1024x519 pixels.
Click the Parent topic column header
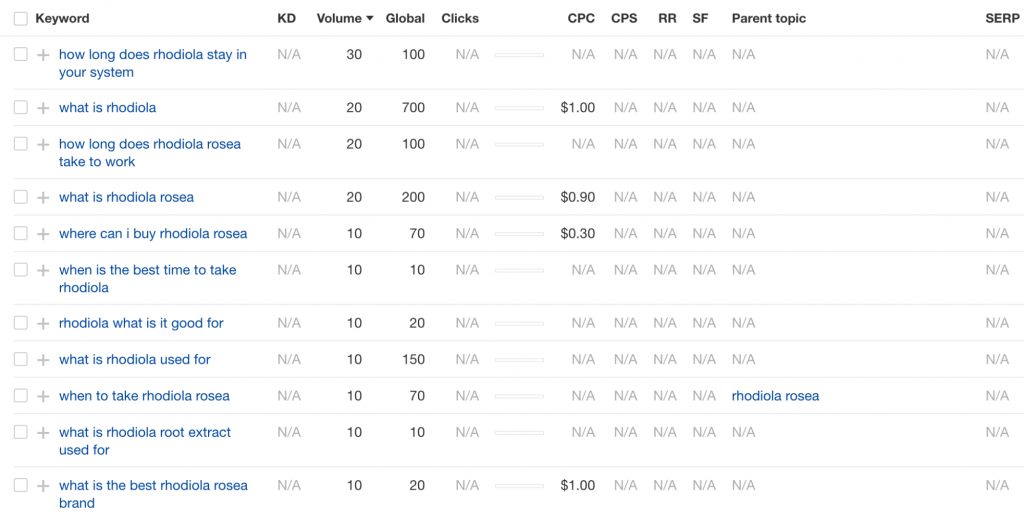[769, 19]
